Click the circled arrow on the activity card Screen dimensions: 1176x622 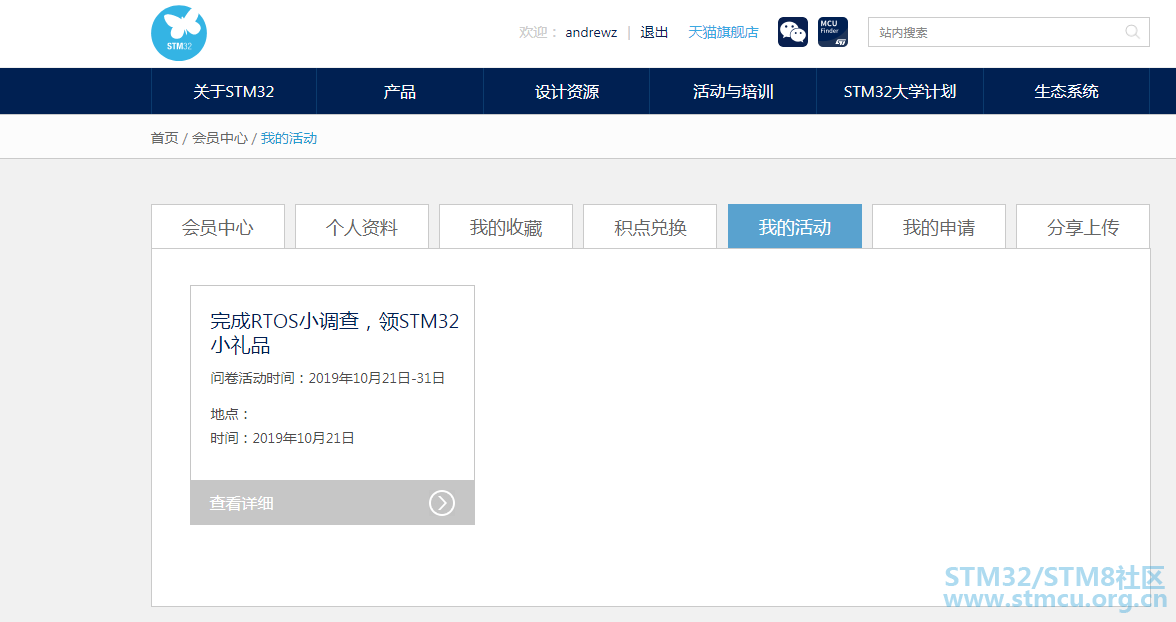coord(442,503)
